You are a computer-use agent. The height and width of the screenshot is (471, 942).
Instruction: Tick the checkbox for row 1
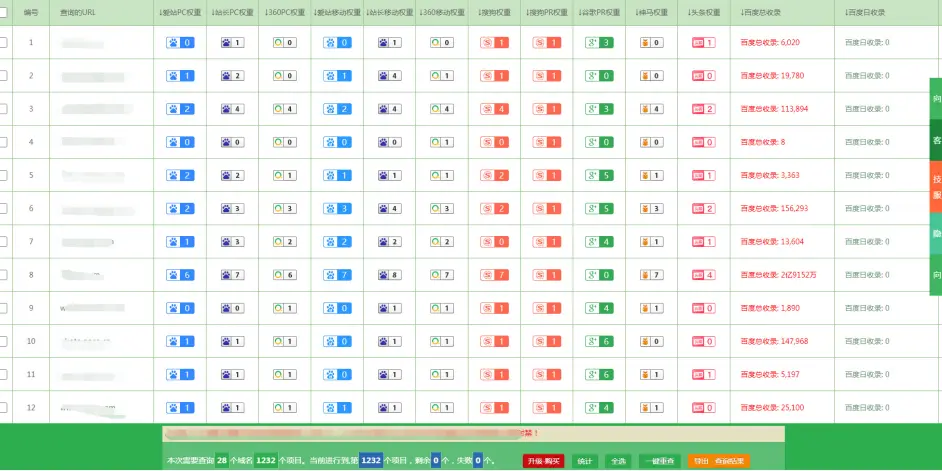point(3,43)
